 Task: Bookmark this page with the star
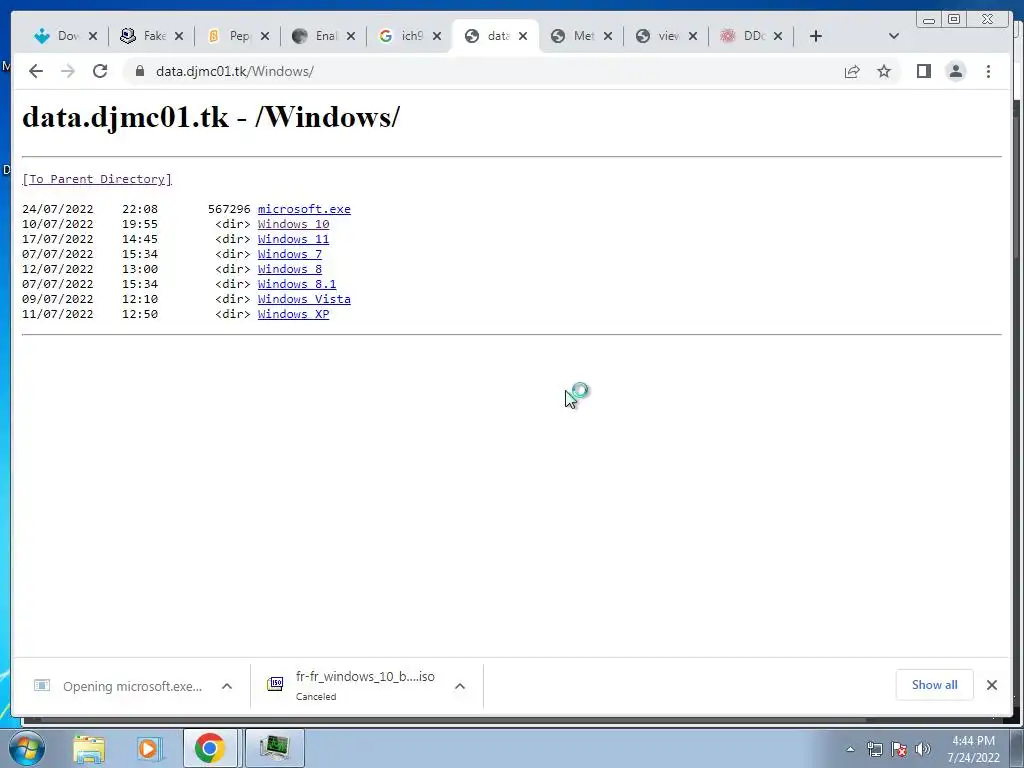click(x=884, y=71)
